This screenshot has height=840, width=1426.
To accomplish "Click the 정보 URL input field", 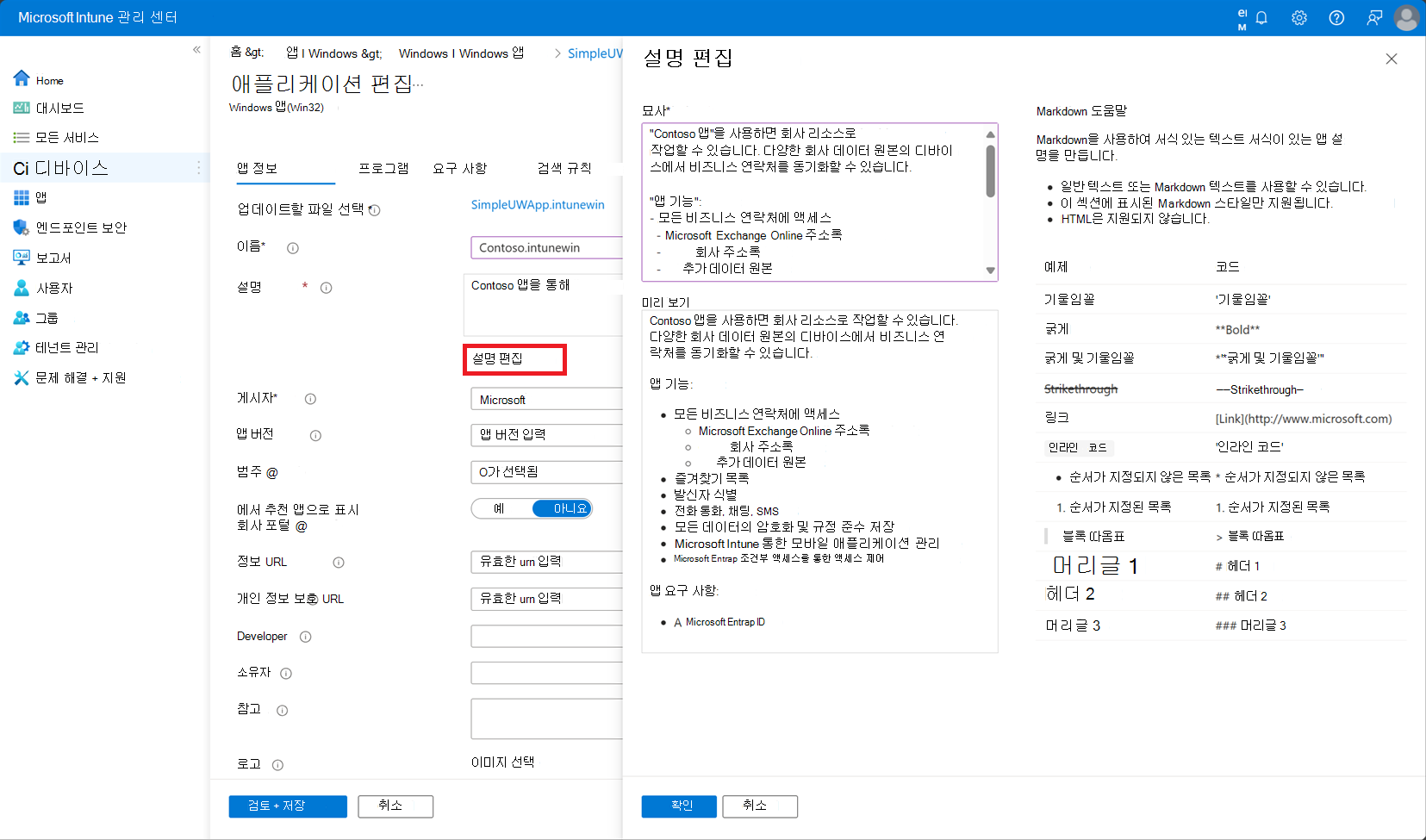I will [546, 562].
